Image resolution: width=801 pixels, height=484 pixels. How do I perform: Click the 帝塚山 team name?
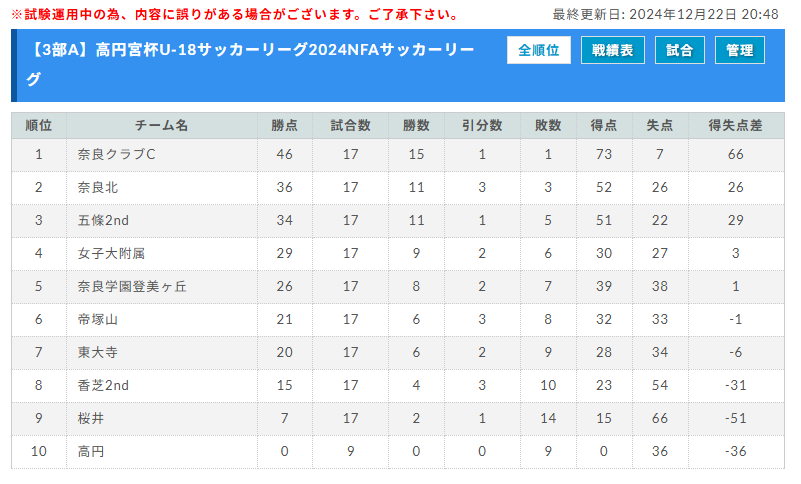coord(97,319)
